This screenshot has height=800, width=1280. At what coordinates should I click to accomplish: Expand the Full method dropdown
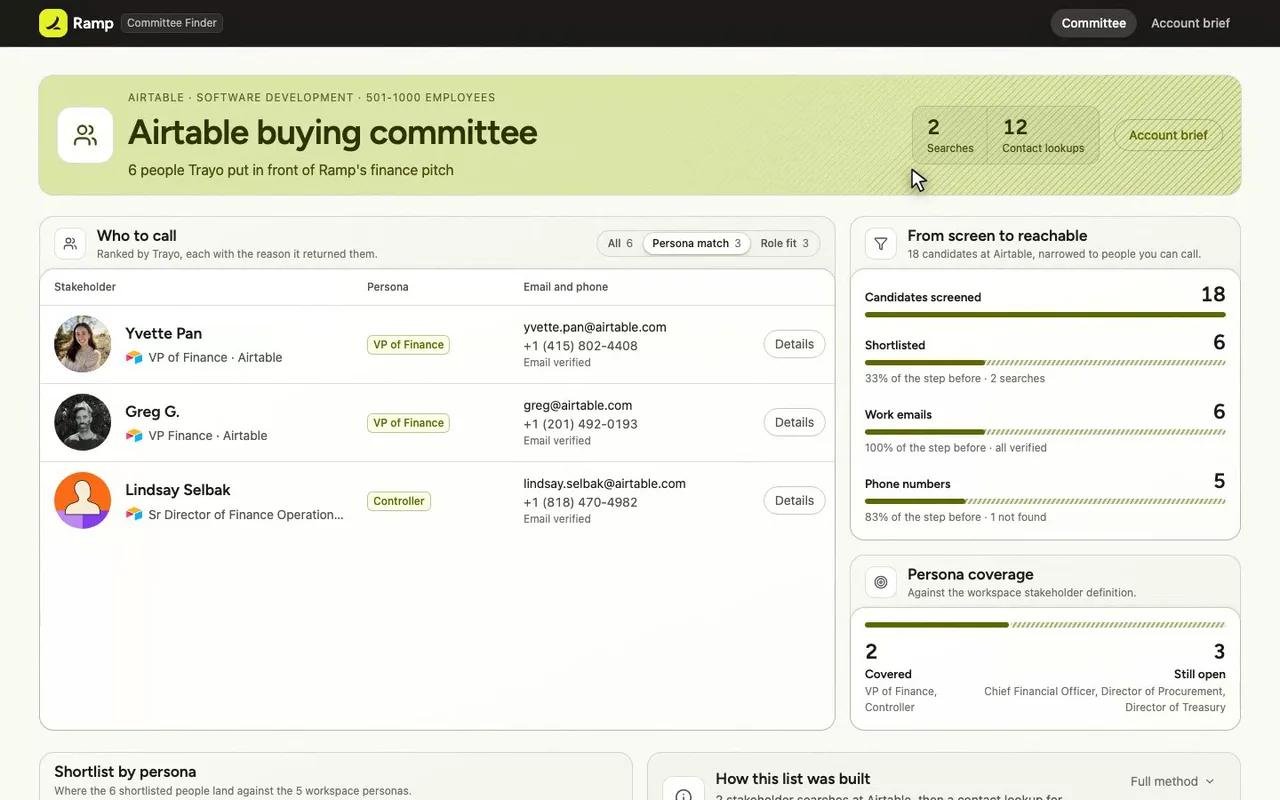[x=1172, y=781]
